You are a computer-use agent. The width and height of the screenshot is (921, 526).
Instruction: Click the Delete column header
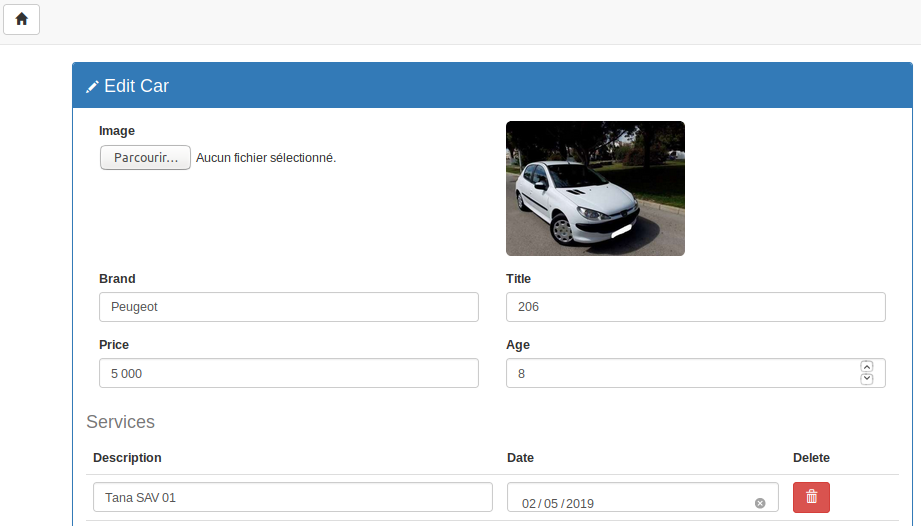click(811, 458)
